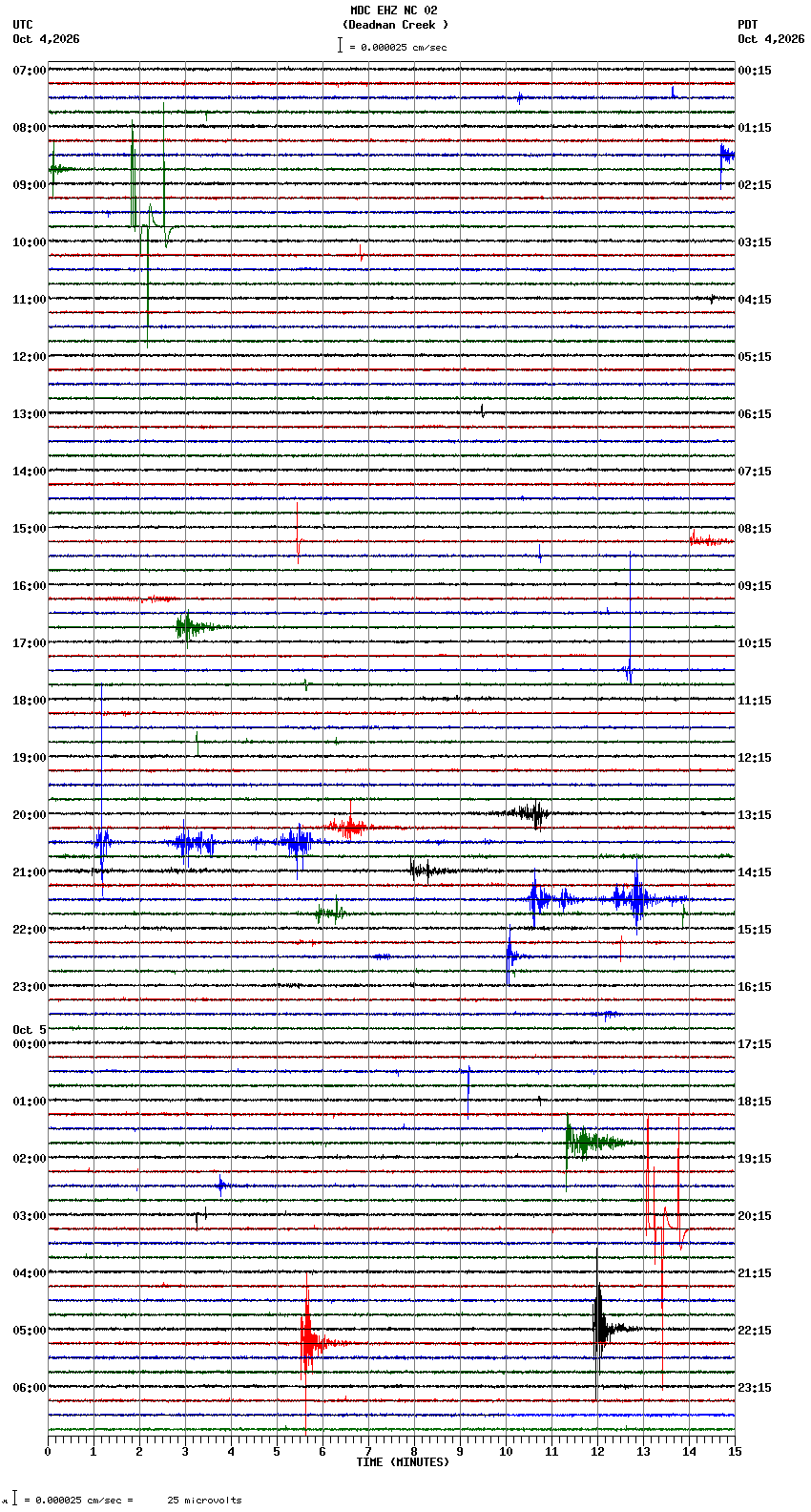Click the '05:00' UTC time label
Viewport: 811px width, 1512px height.
pos(30,1331)
